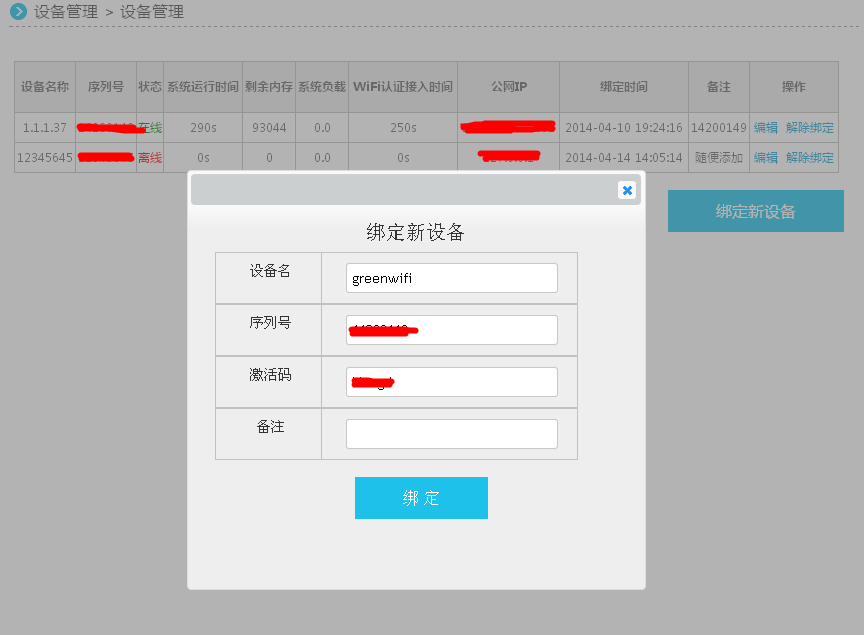Click the 系统运行时间 column header

pos(203,87)
